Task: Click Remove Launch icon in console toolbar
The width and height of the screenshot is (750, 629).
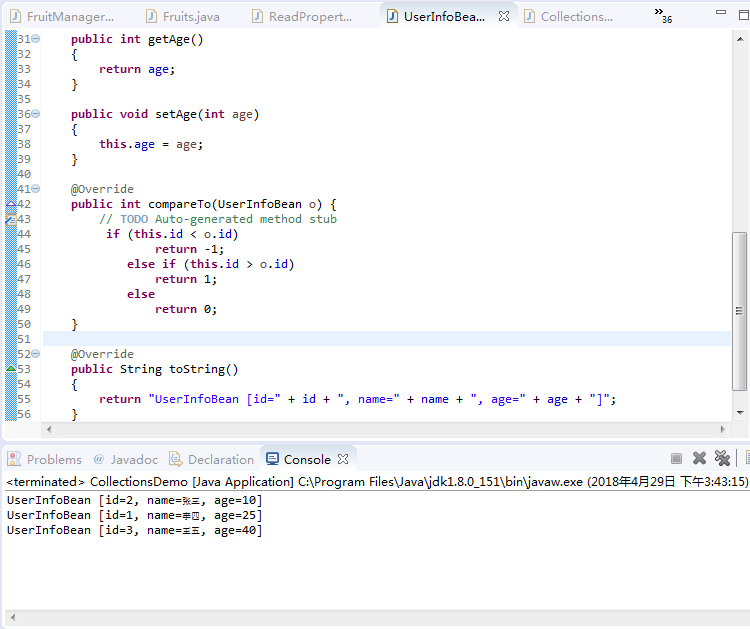Action: click(x=699, y=458)
